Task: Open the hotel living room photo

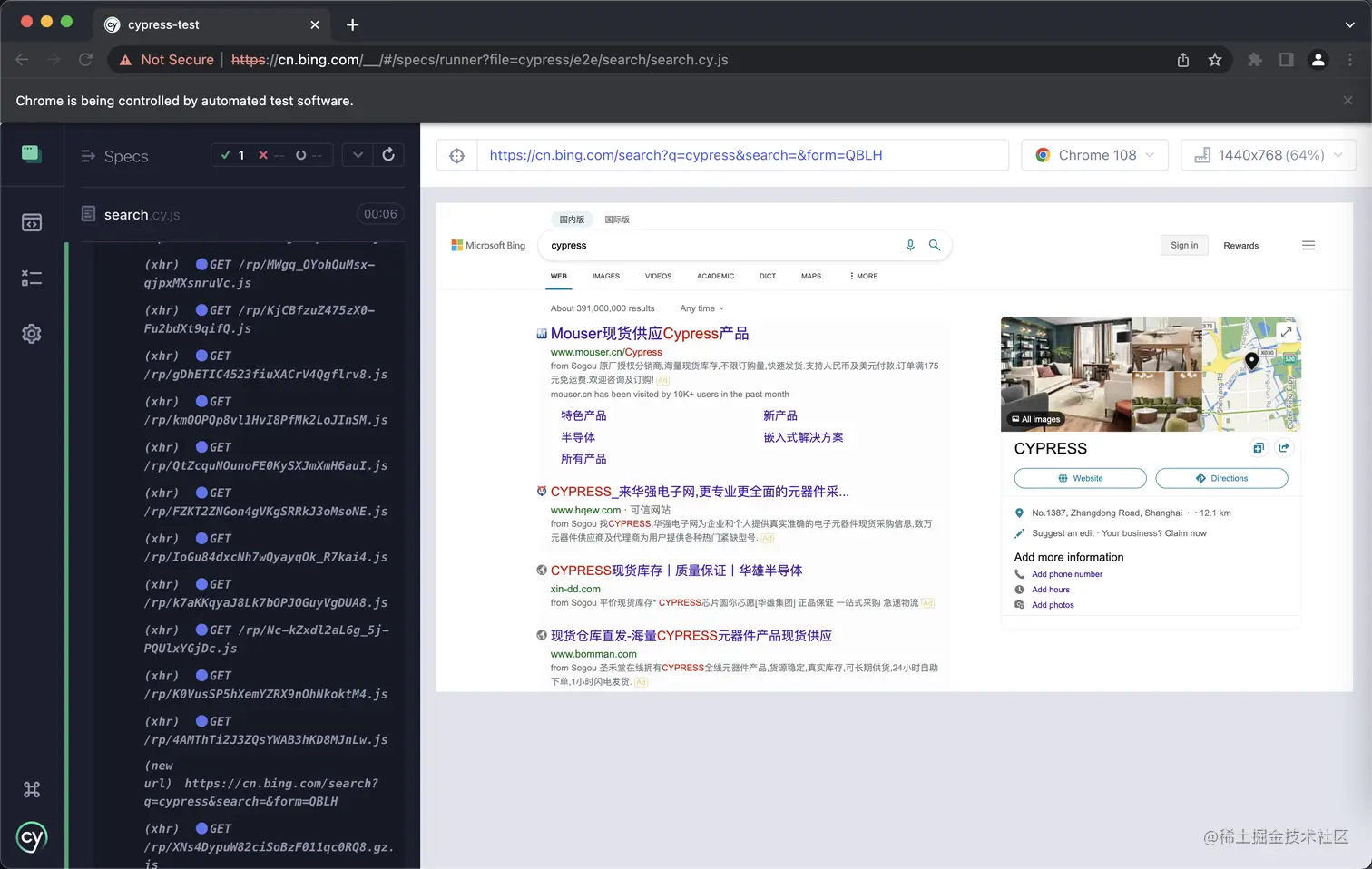Action: 1065,374
